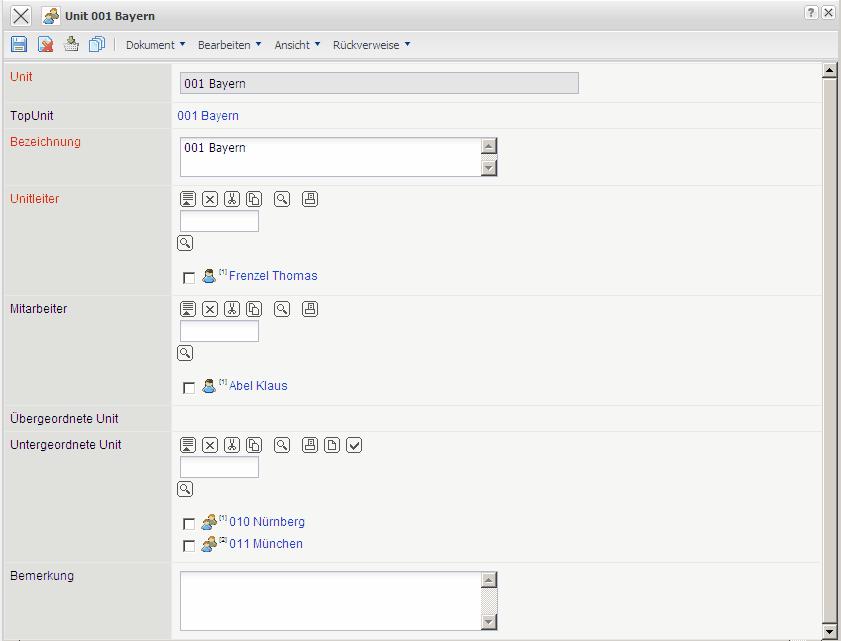Click the delete document icon with red X
The image size is (841, 641).
(x=45, y=45)
